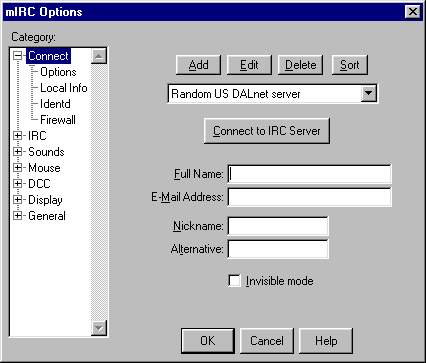Click the Random US DALnet server text
Image resolution: width=426 pixels, height=363 pixels.
(236, 94)
